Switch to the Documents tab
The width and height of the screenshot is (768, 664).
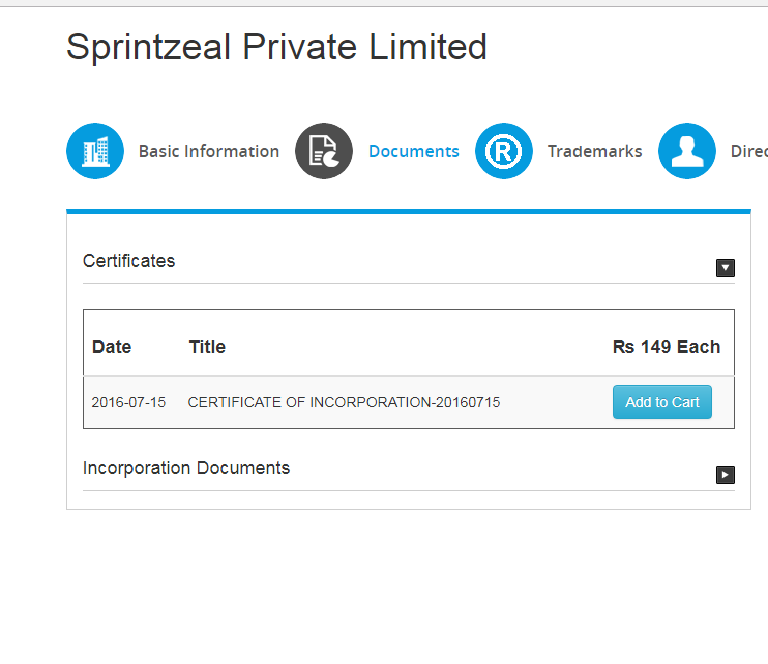[x=414, y=152]
